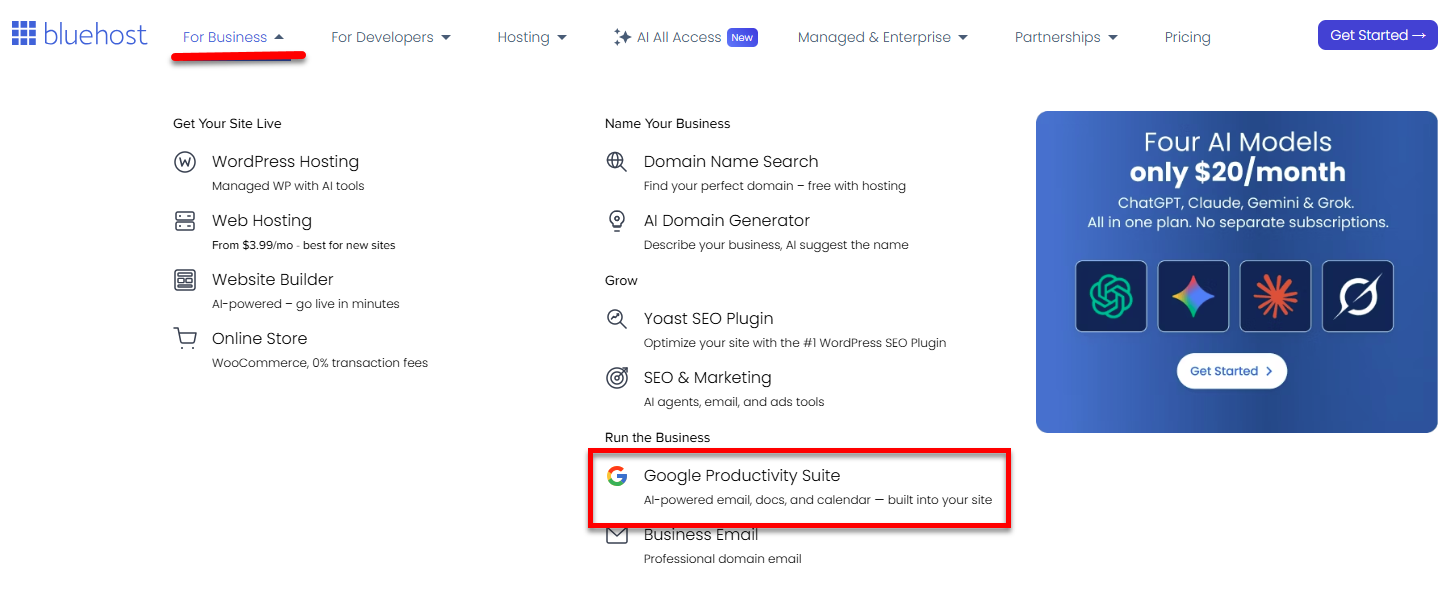The height and width of the screenshot is (616, 1450).
Task: Click the Yoast SEO Plugin magnifier icon
Action: pos(617,319)
